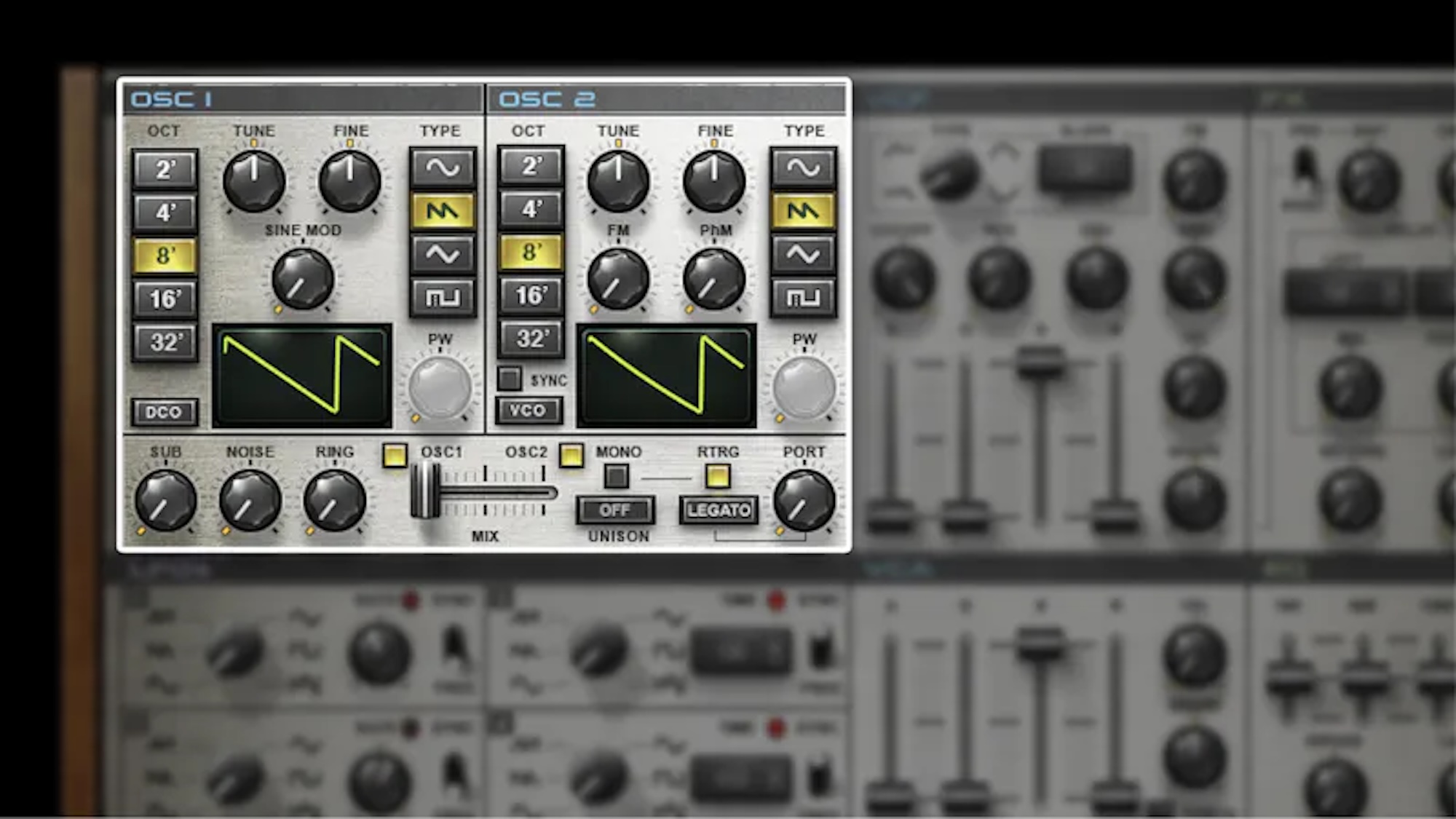Click the OSC 2 PW knob
This screenshot has width=1456, height=819.
804,388
